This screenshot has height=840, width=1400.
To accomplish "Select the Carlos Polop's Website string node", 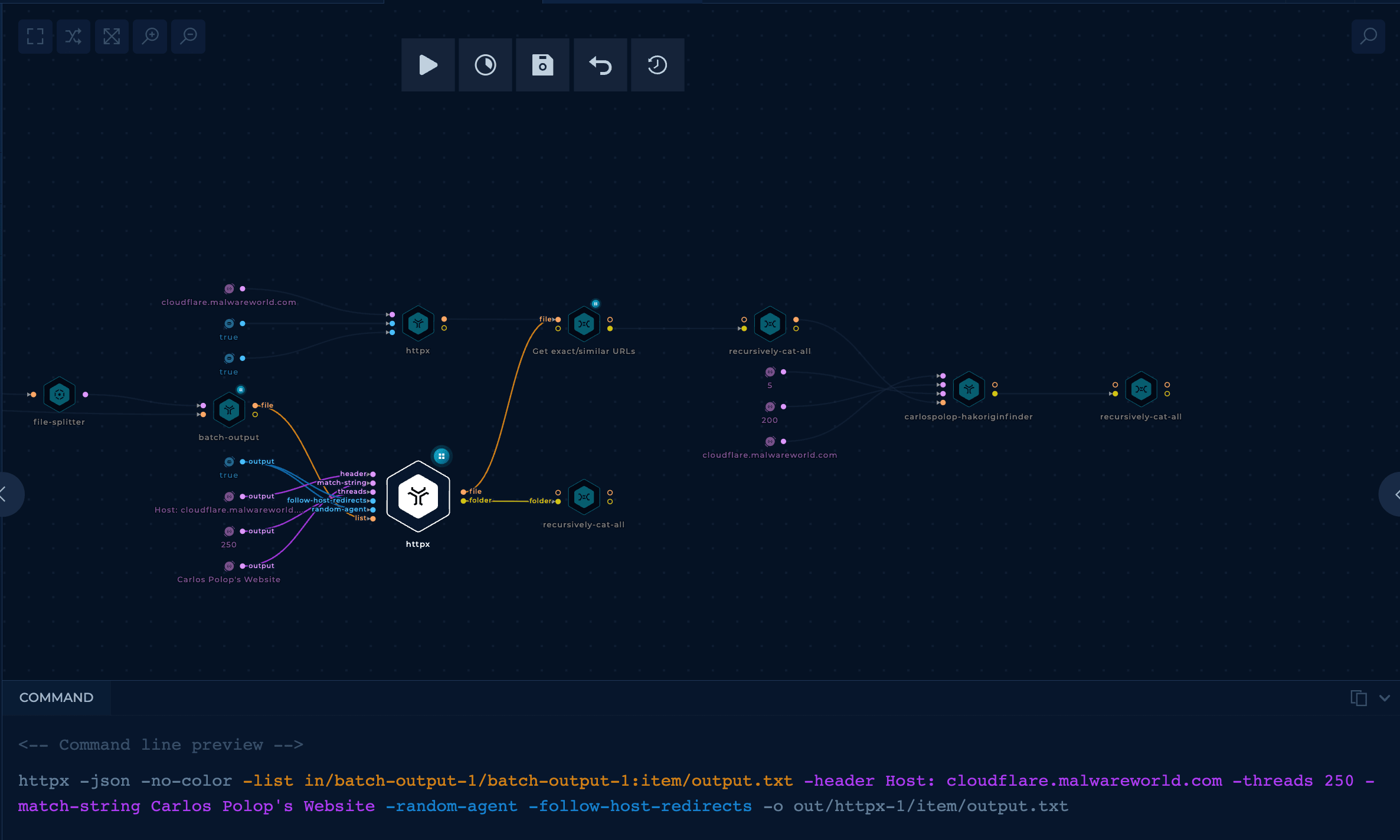I will tap(229, 566).
